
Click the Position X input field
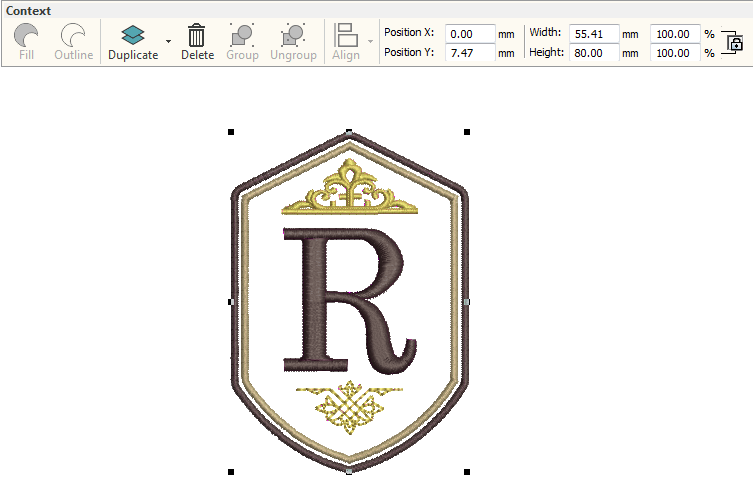click(470, 34)
